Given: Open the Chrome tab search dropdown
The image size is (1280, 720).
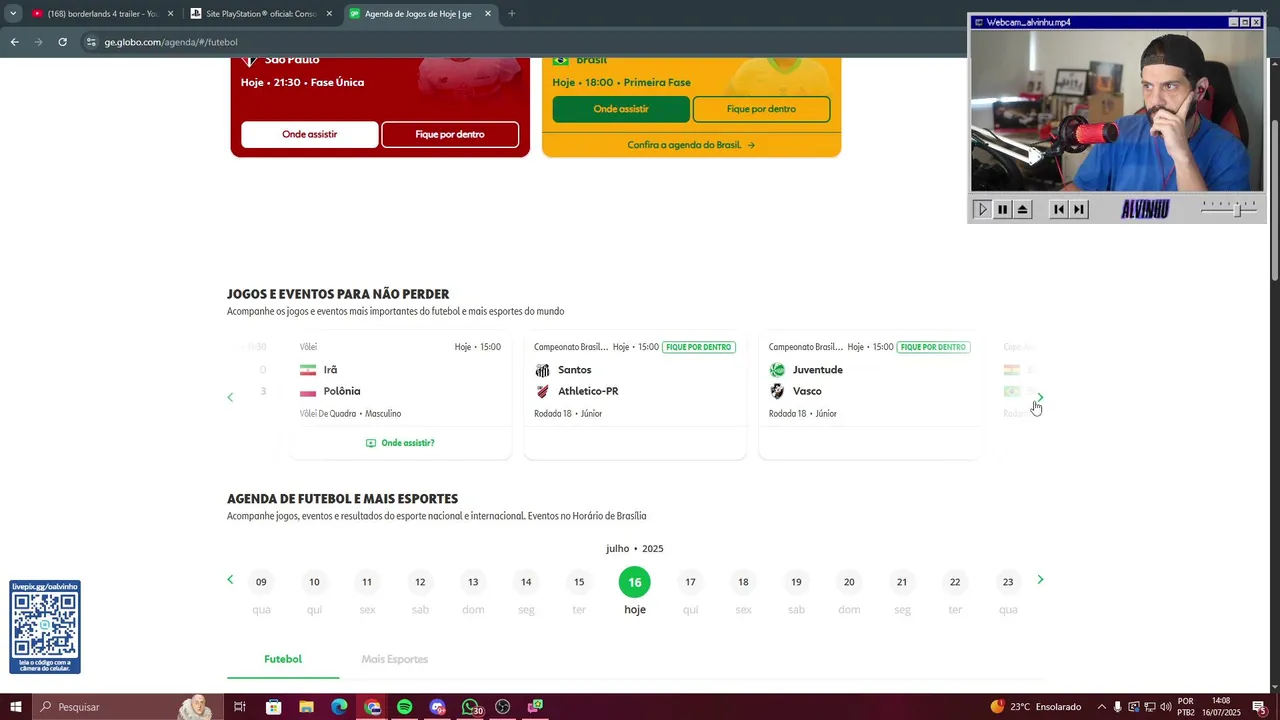Looking at the screenshot, I should [12, 13].
